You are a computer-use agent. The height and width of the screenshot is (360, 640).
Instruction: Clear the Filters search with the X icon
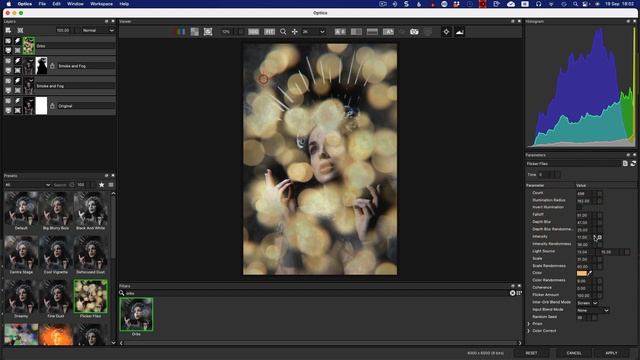click(x=512, y=293)
